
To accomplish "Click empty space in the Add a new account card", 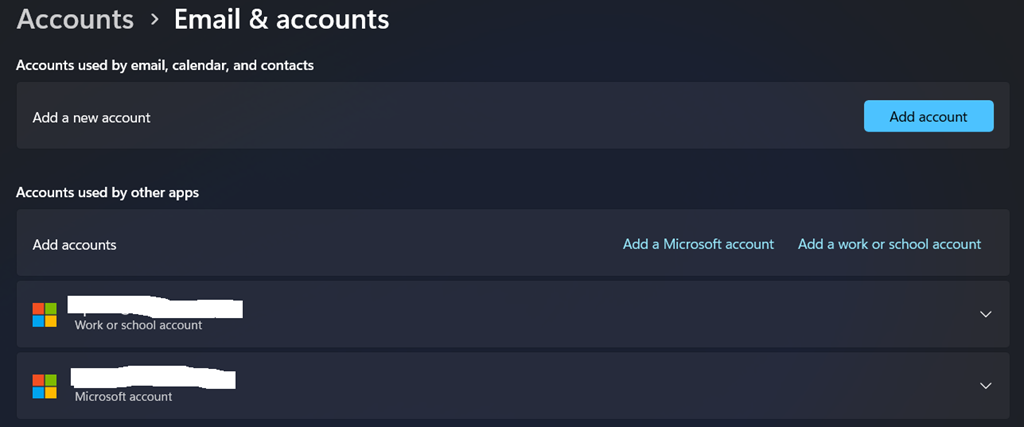I will click(x=500, y=117).
